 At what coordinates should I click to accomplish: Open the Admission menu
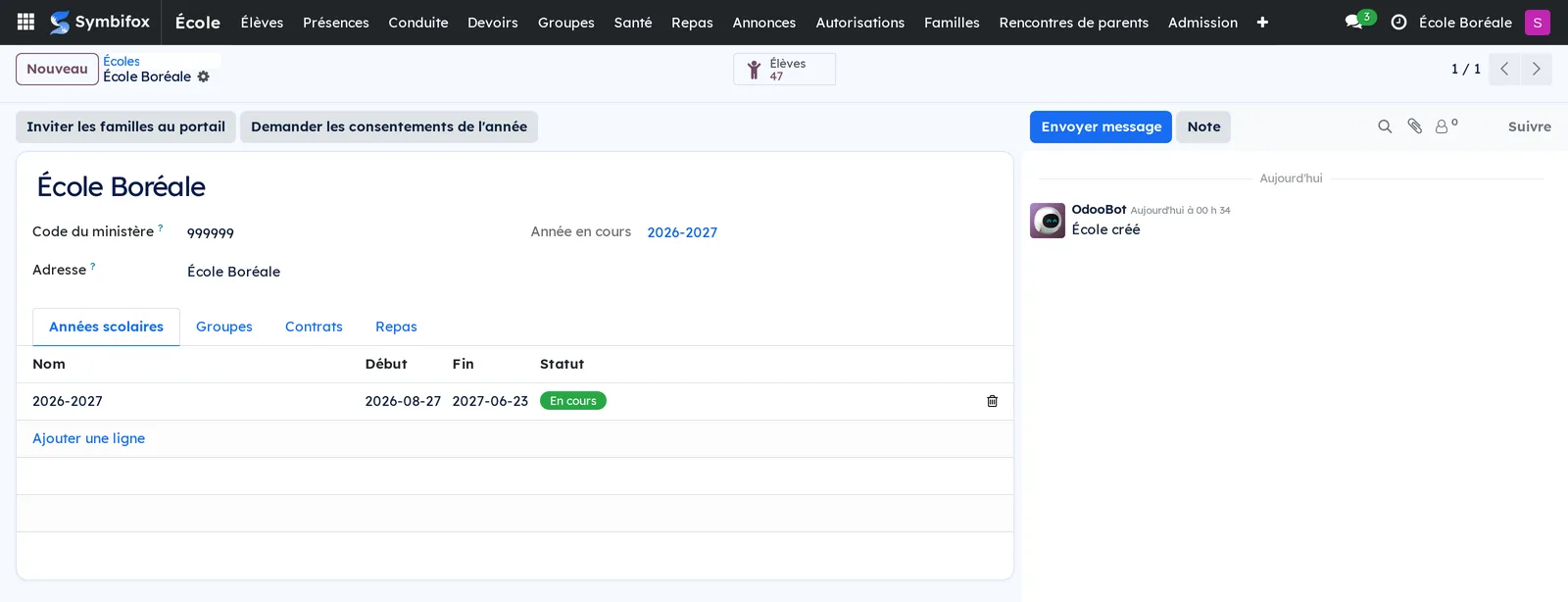[x=1202, y=23]
